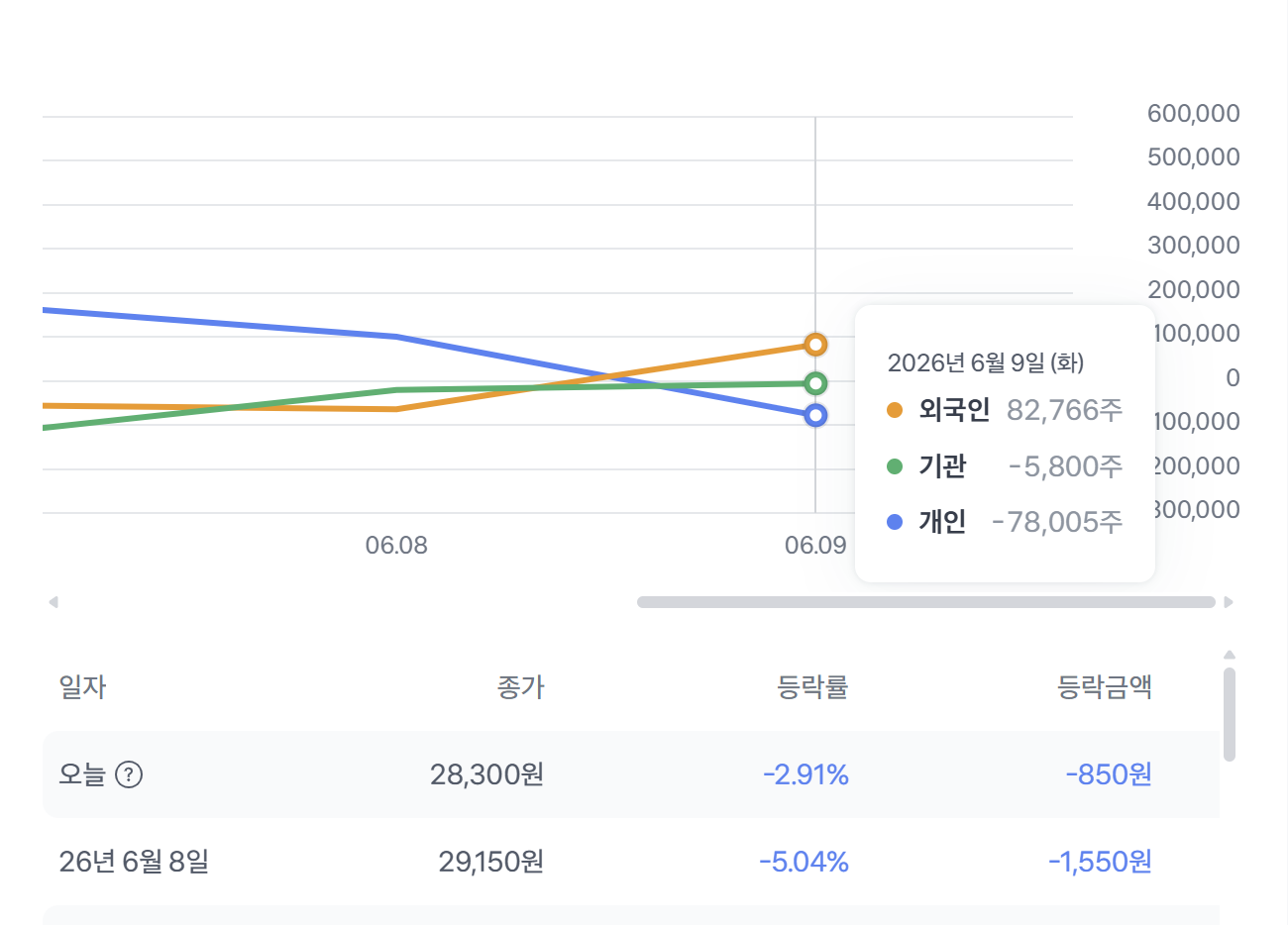
Task: Click the green 기관 data point marker
Action: click(x=815, y=383)
